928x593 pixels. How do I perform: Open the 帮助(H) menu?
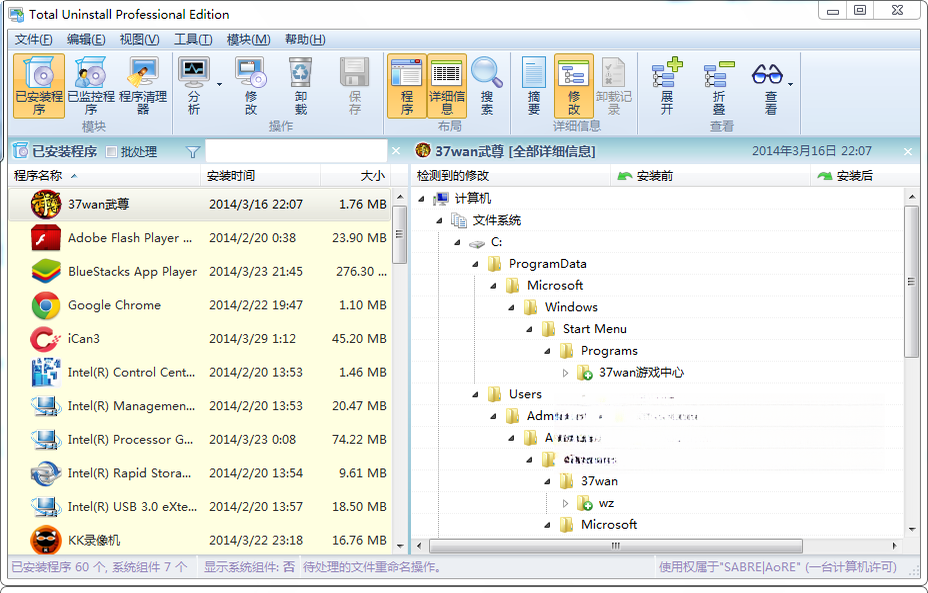pyautogui.click(x=305, y=40)
